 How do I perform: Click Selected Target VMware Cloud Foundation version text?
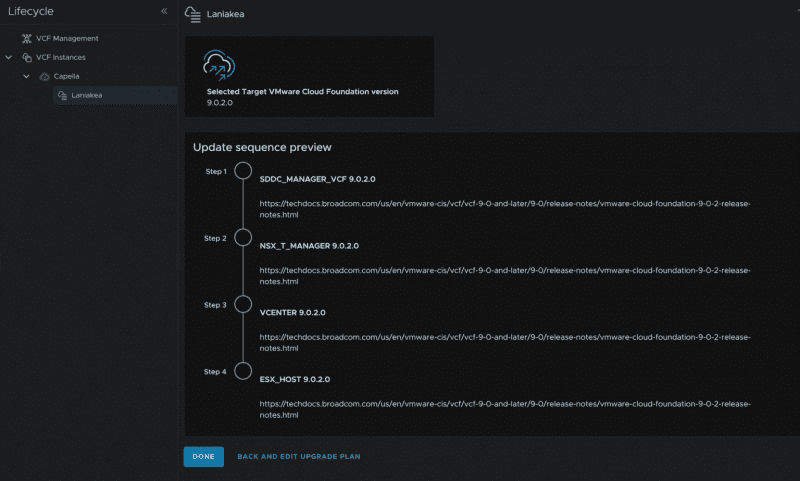tap(303, 92)
